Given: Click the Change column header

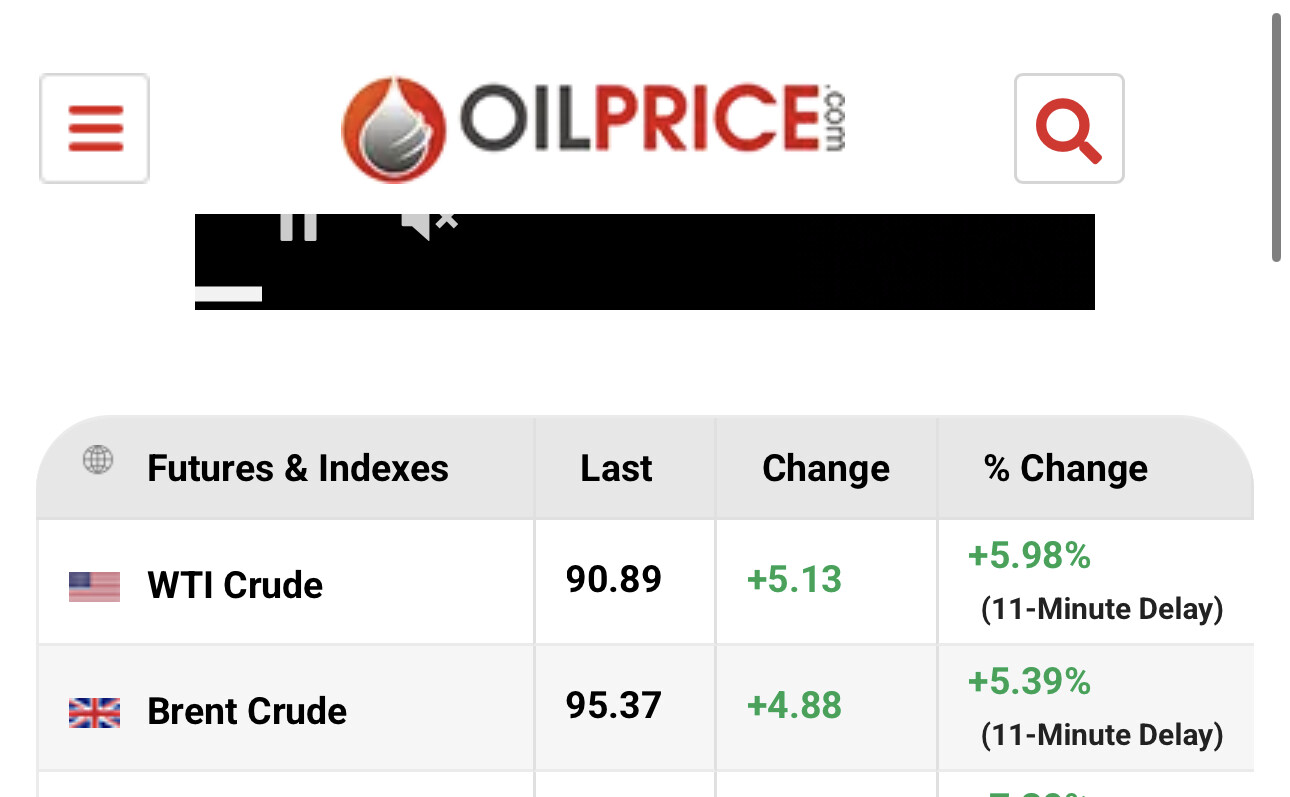Looking at the screenshot, I should (x=826, y=468).
